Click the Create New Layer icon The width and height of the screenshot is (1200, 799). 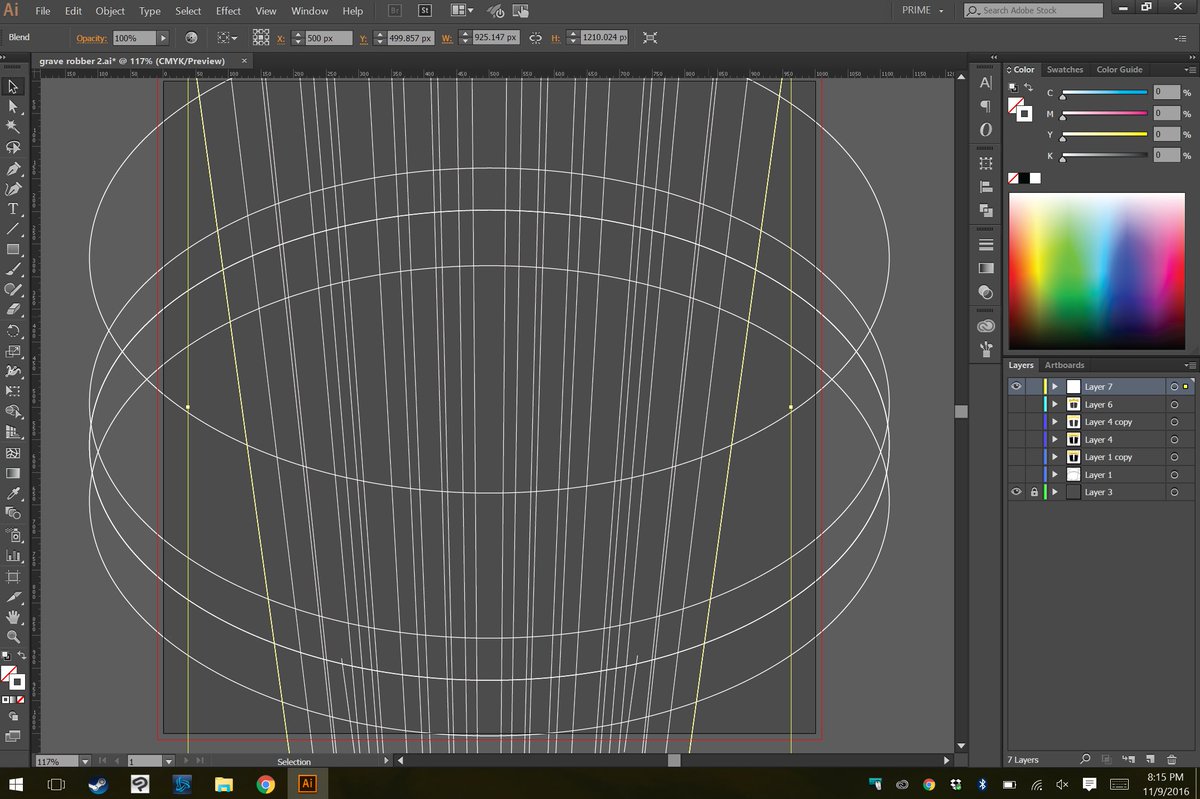[1150, 760]
